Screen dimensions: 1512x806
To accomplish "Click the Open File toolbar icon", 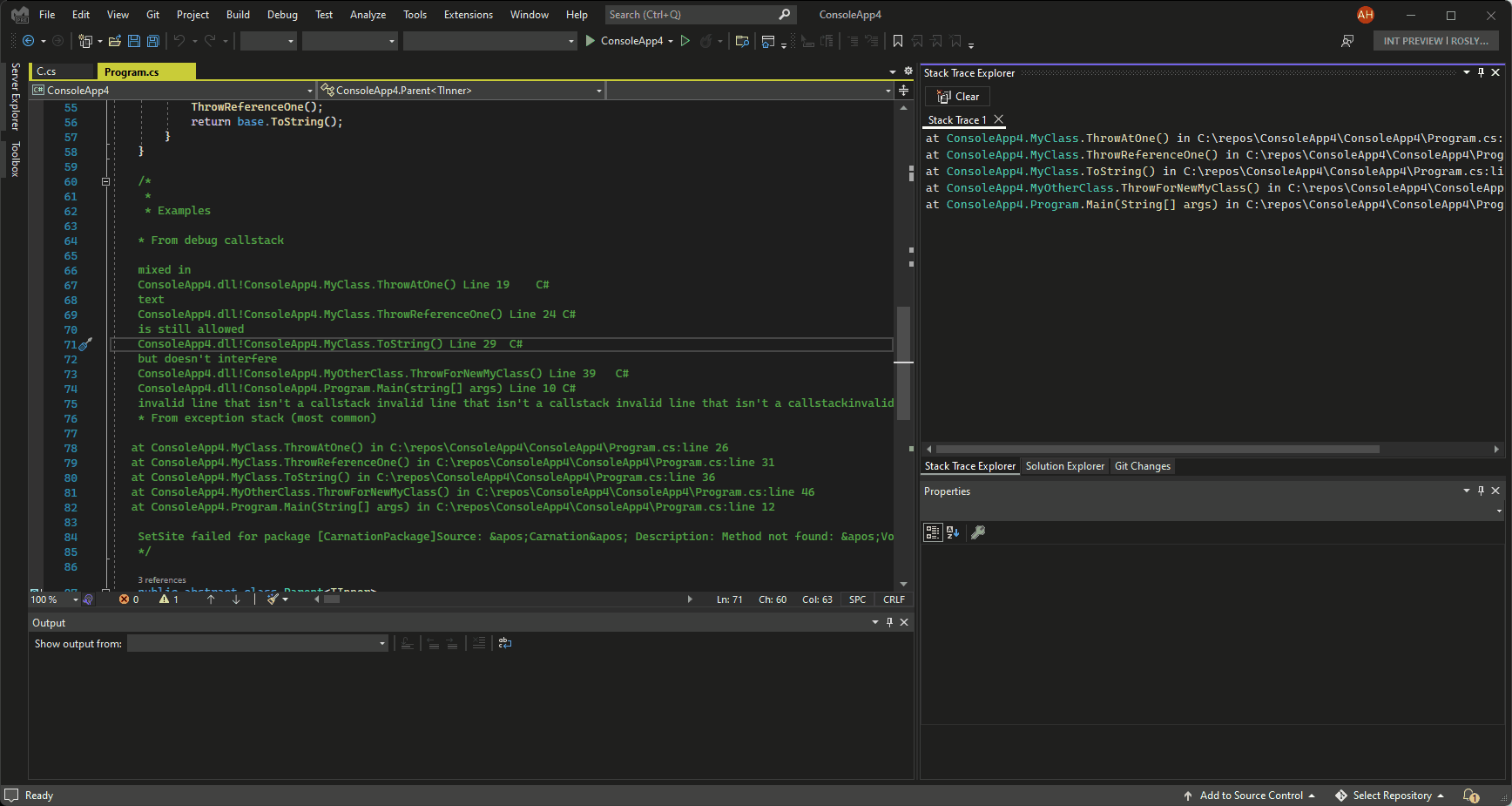I will point(115,41).
